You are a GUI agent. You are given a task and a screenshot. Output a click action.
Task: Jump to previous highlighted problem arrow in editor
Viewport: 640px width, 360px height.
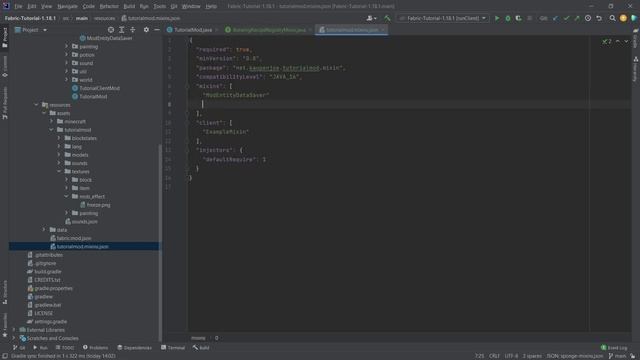(618, 42)
